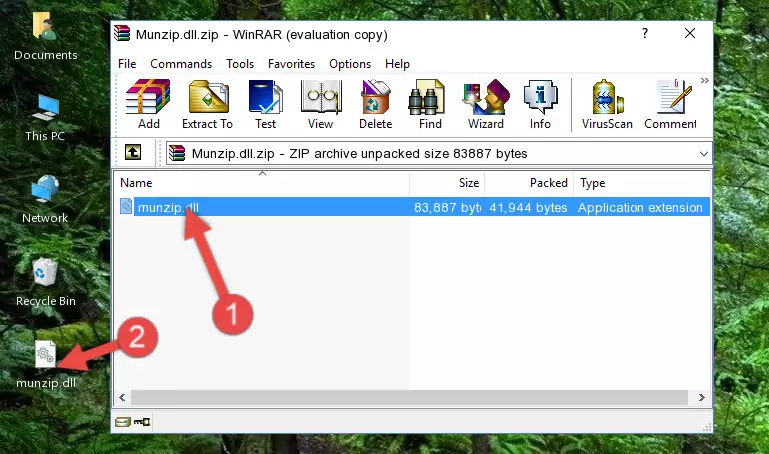The width and height of the screenshot is (769, 454).
Task: Run VirusScan on the archive
Action: 607,104
